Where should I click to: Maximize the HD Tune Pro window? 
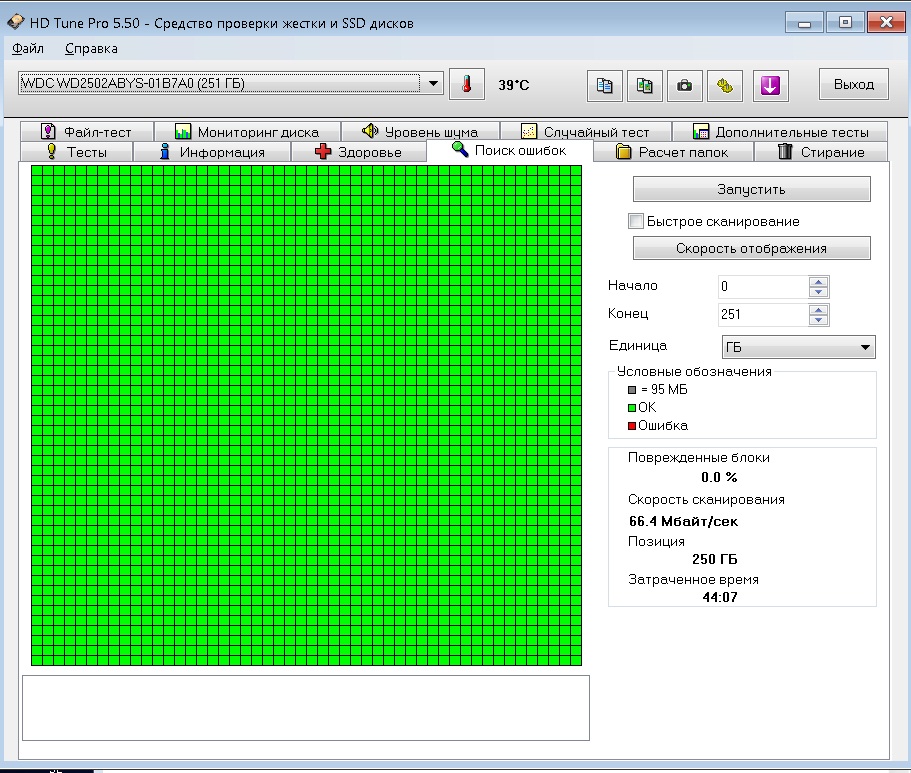(x=845, y=23)
